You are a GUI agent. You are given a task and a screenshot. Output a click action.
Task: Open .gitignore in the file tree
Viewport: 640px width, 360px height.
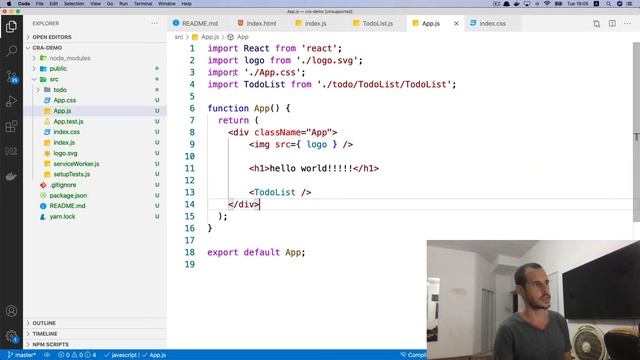tap(63, 185)
